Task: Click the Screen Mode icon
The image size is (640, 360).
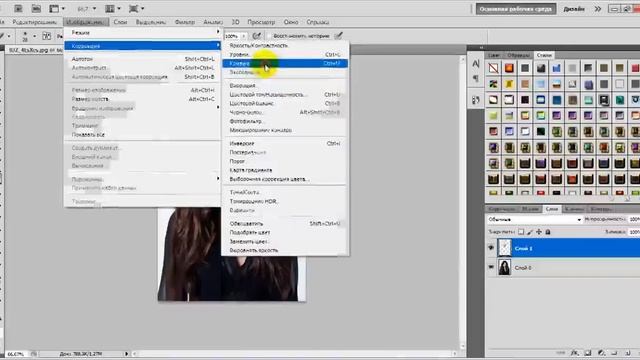Action: (133, 8)
